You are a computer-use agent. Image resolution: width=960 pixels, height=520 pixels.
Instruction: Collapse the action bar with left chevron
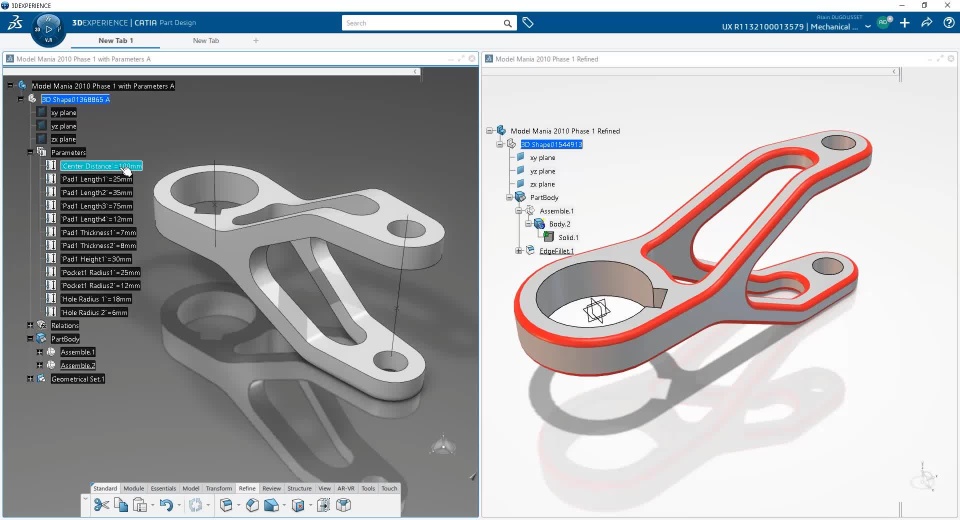click(85, 499)
